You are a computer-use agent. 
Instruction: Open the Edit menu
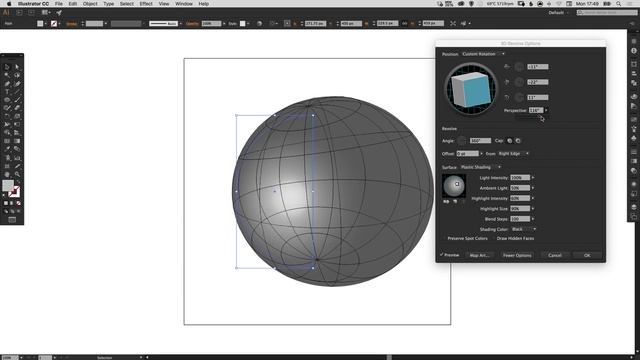[73, 4]
